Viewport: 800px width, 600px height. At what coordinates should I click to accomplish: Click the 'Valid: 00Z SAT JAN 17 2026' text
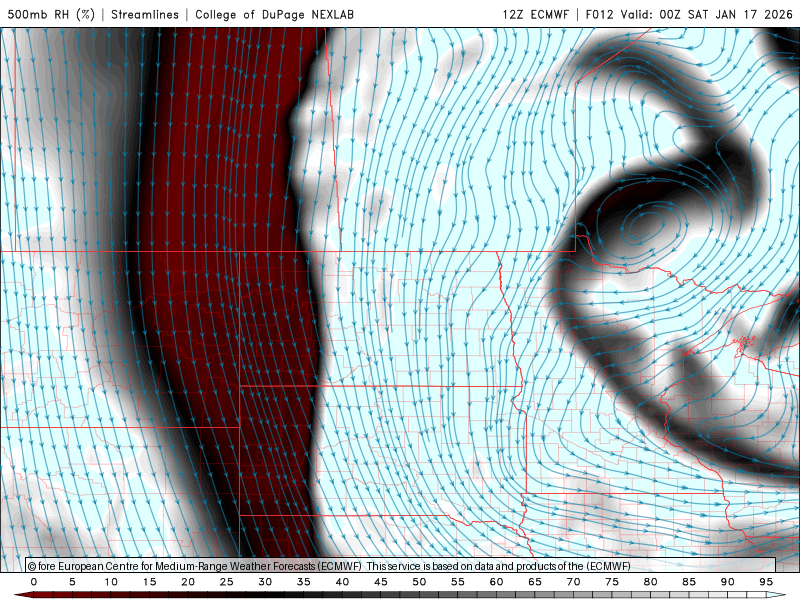pyautogui.click(x=707, y=14)
